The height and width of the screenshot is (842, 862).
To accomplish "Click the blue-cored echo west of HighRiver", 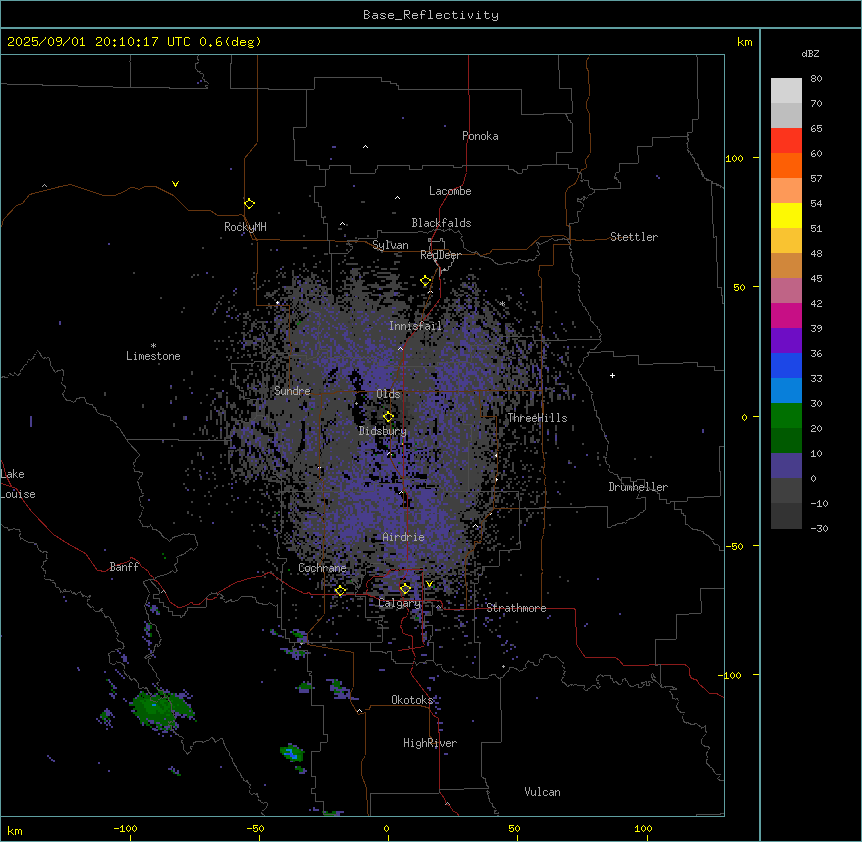I will (293, 754).
